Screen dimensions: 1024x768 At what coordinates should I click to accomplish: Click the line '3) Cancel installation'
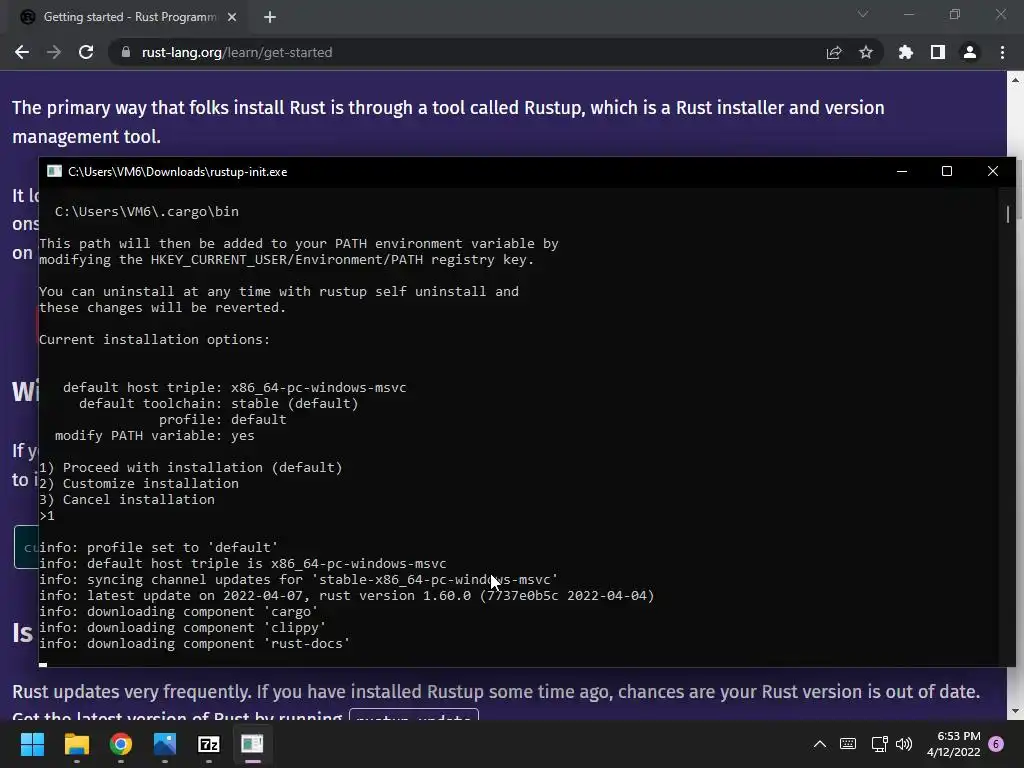tap(127, 500)
